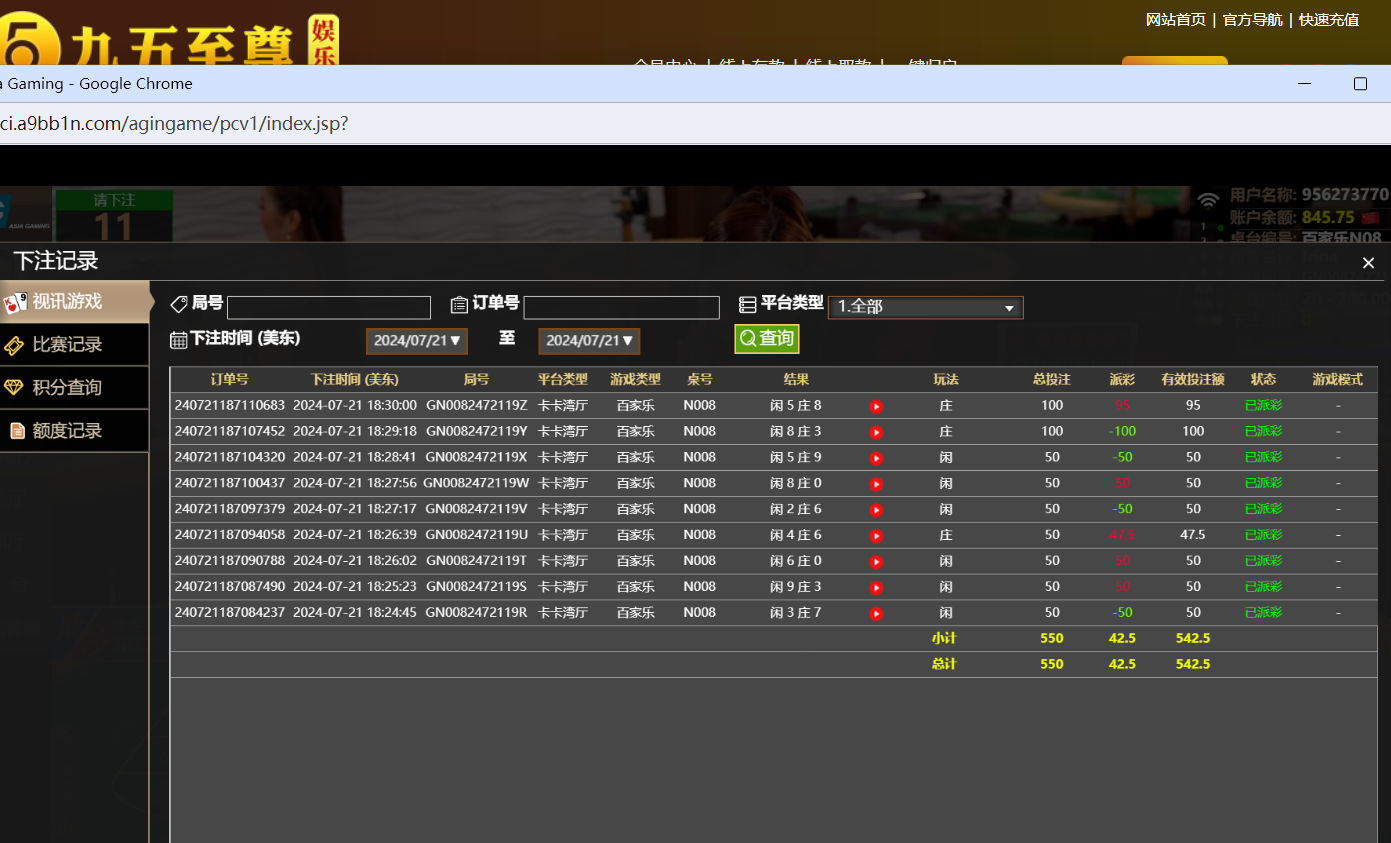Close the 下注记录 dialog
Screen dimensions: 1391x843
[x=1368, y=263]
